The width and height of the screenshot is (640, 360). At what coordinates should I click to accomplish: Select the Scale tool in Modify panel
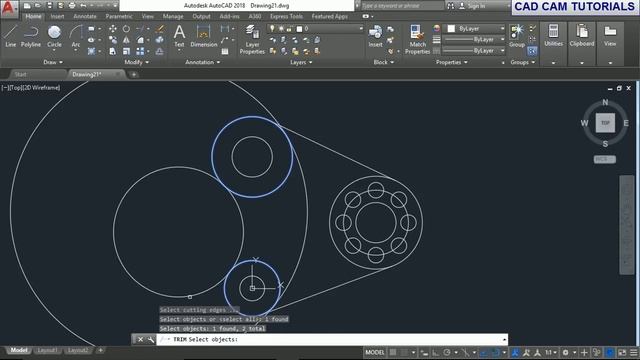pos(127,51)
